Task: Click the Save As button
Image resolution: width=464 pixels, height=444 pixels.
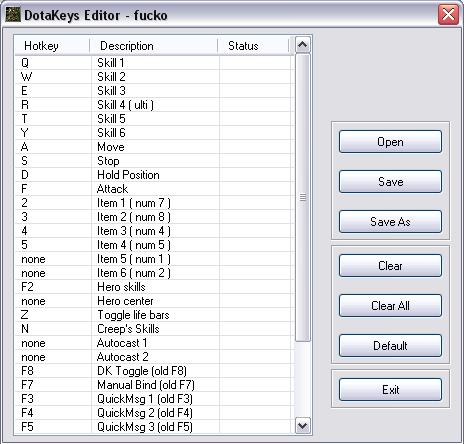Action: (x=390, y=222)
